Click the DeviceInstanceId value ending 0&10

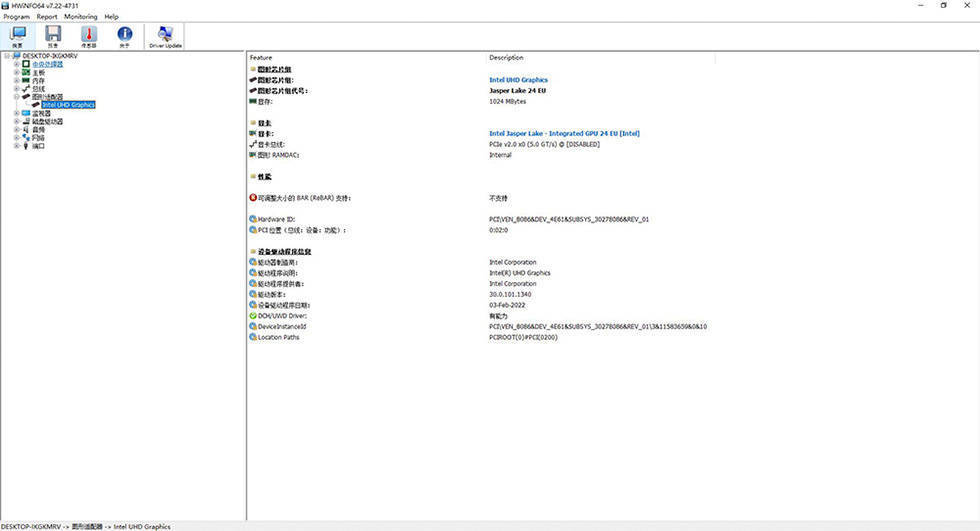click(x=598, y=326)
